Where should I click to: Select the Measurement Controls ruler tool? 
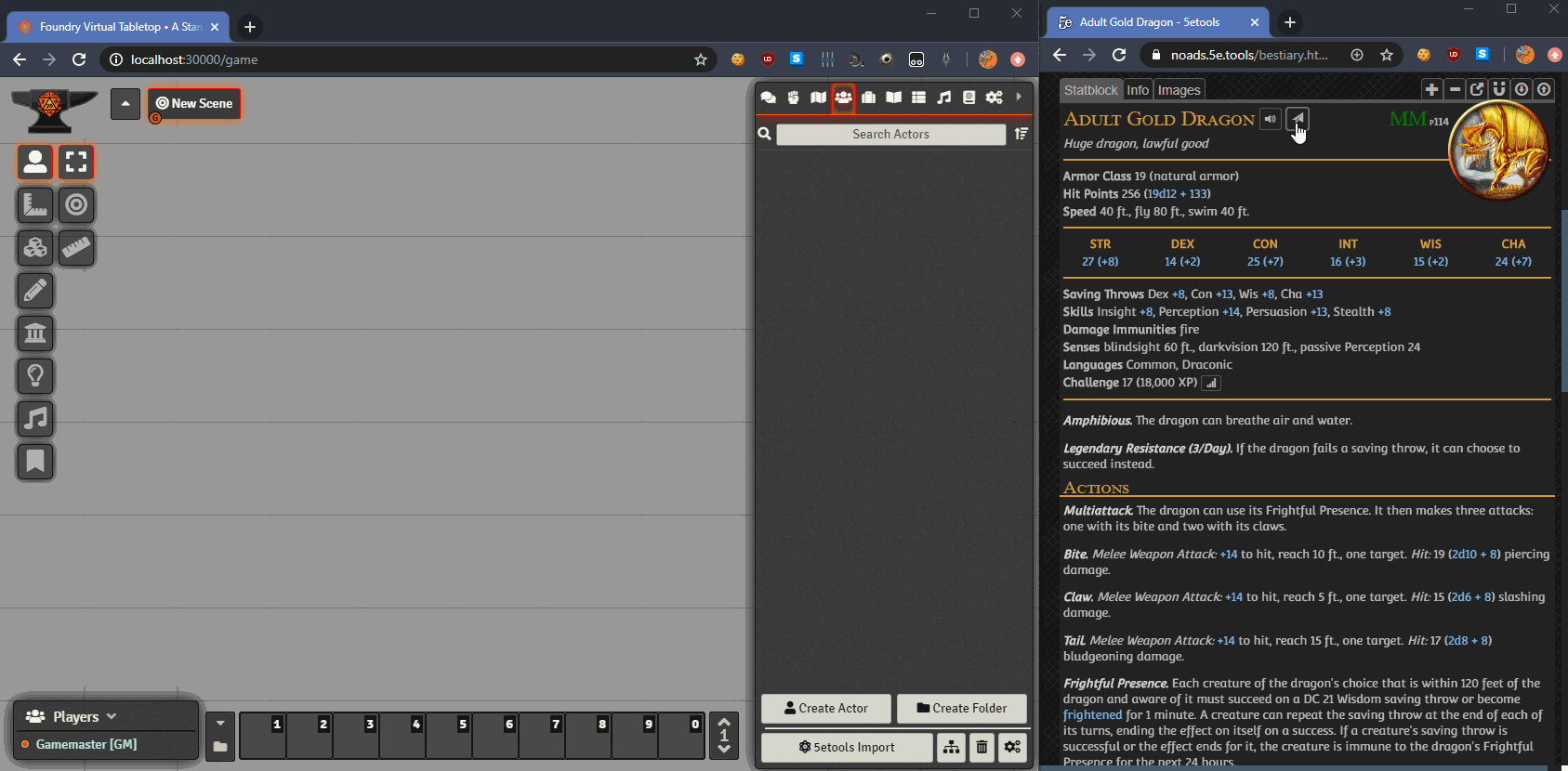35,205
